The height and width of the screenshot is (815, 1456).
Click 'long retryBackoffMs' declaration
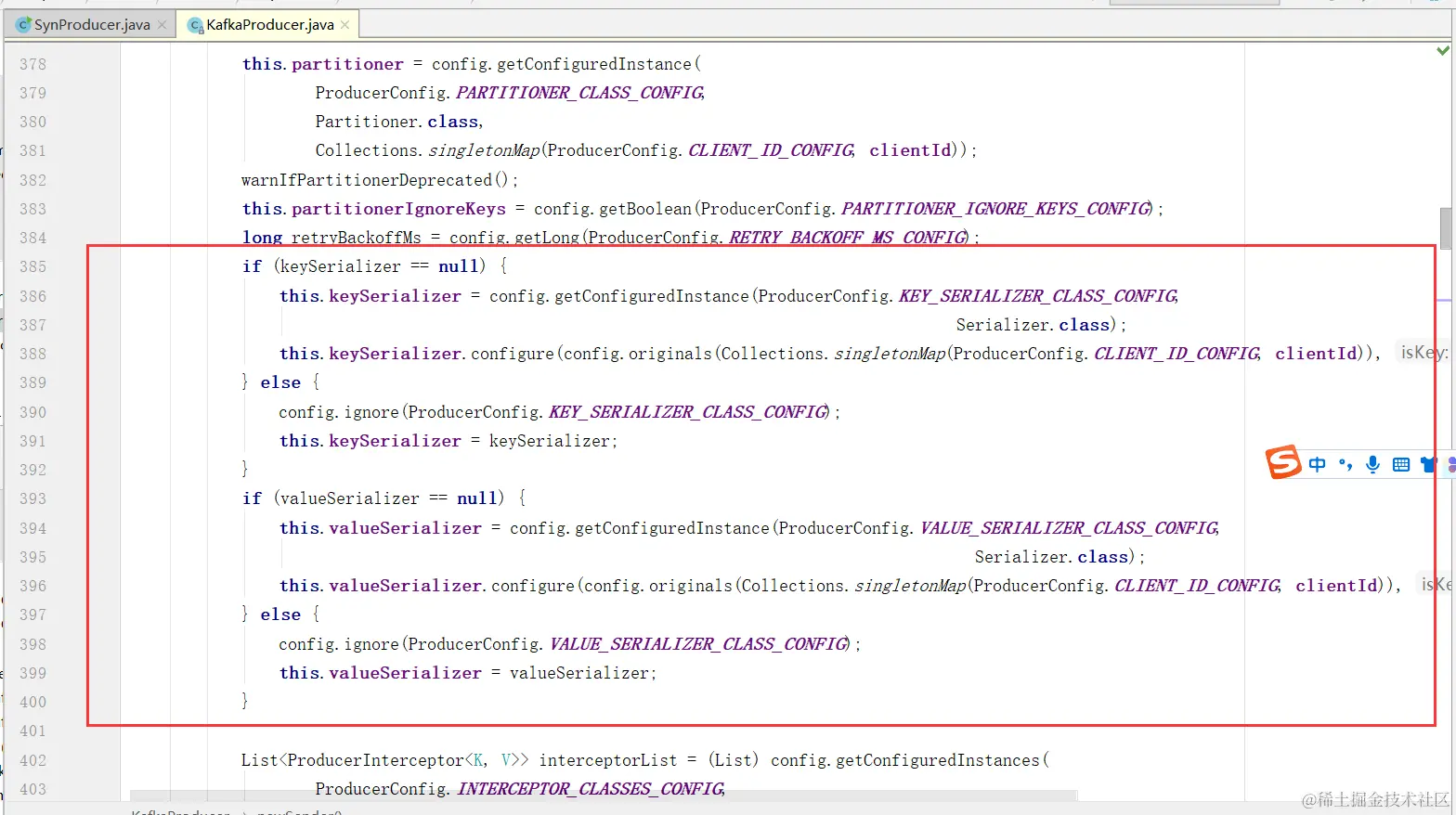[x=331, y=238]
